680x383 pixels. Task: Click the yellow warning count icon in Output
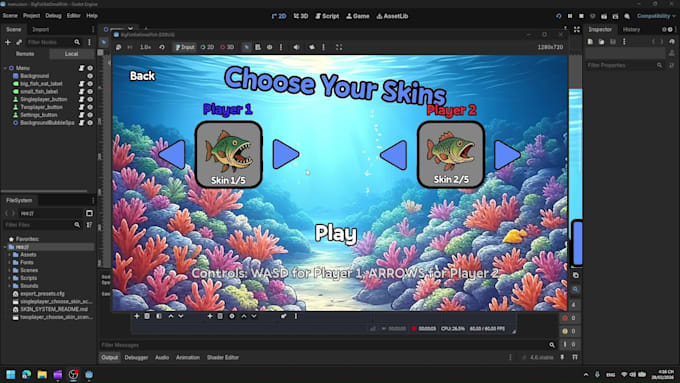point(565,331)
